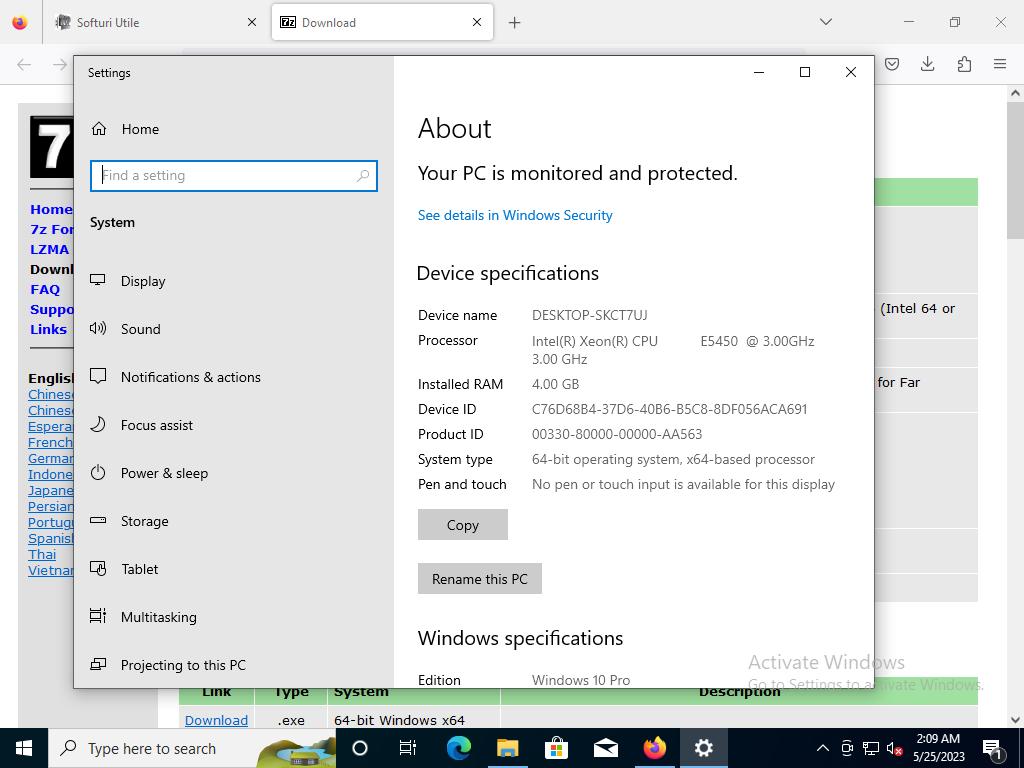Launch Microsoft Edge from the taskbar
This screenshot has width=1024, height=768.
click(458, 748)
